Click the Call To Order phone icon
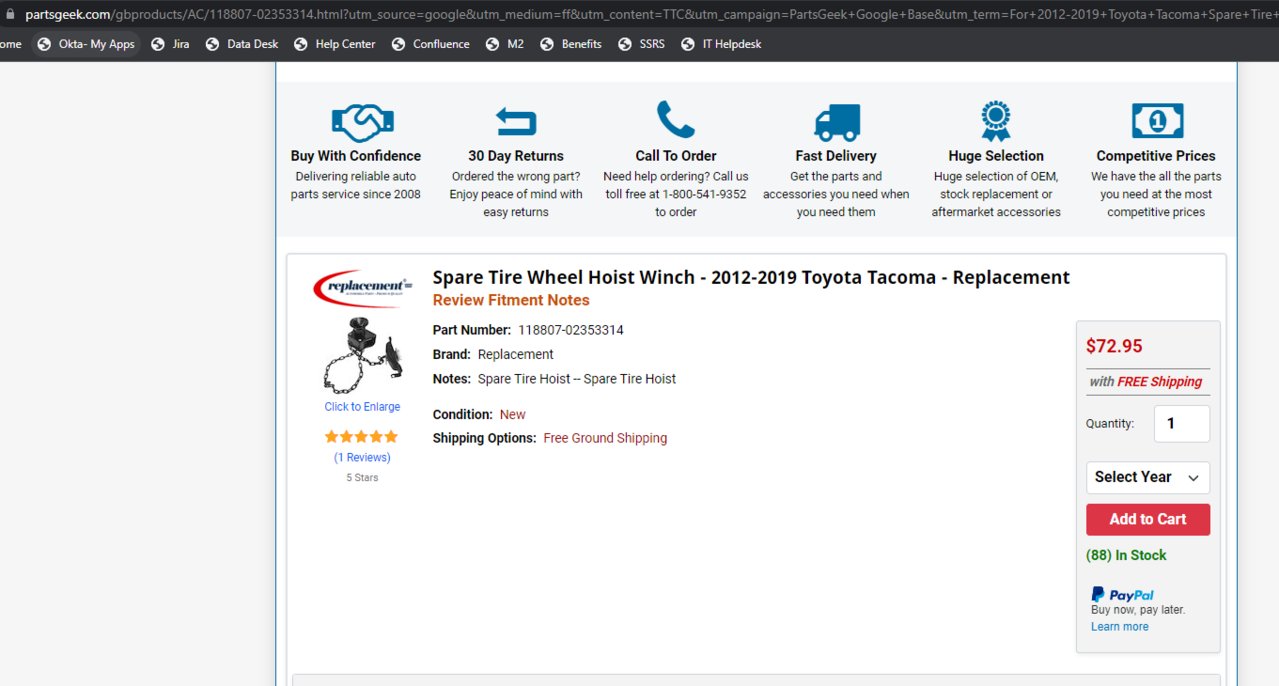 pos(676,119)
